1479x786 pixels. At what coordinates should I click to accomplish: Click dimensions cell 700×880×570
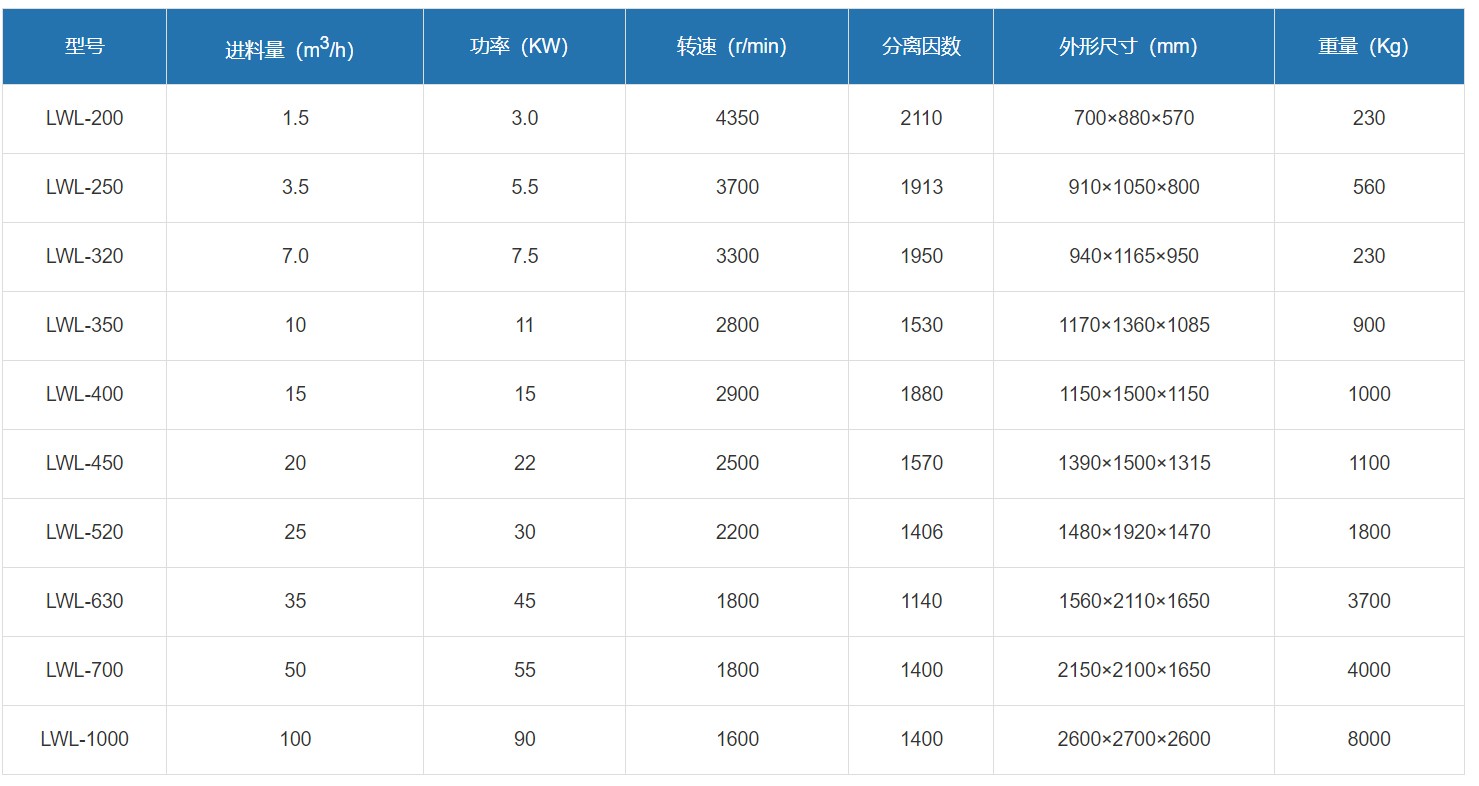[1134, 118]
